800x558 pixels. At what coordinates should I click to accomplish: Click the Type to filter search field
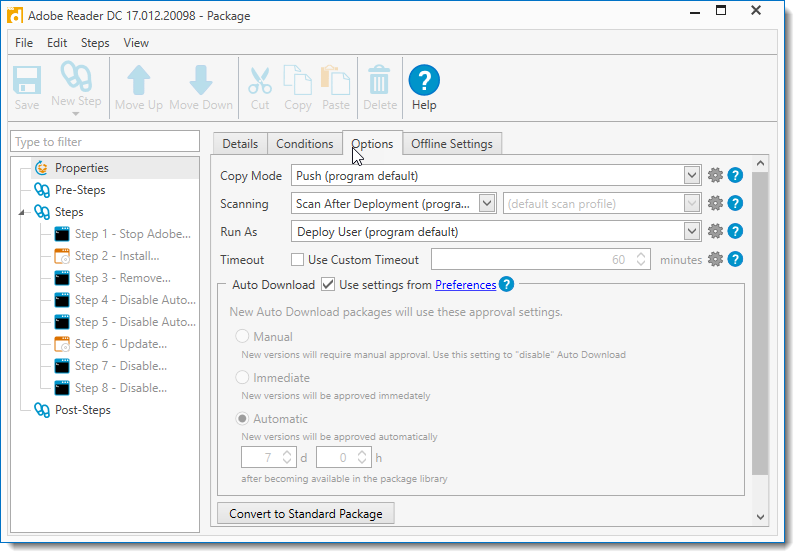tap(105, 142)
